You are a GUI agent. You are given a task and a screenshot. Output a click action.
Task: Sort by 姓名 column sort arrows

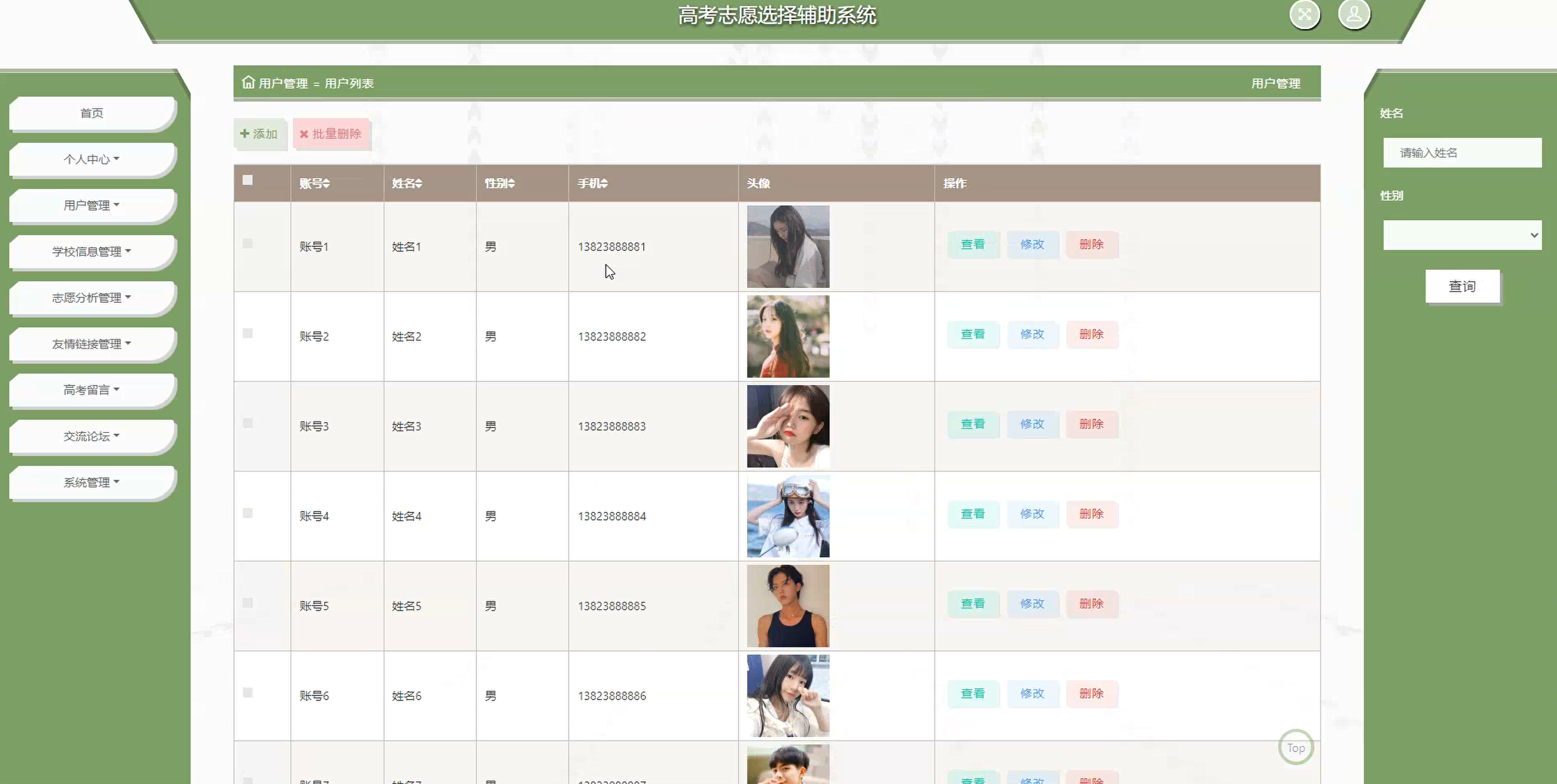click(419, 184)
